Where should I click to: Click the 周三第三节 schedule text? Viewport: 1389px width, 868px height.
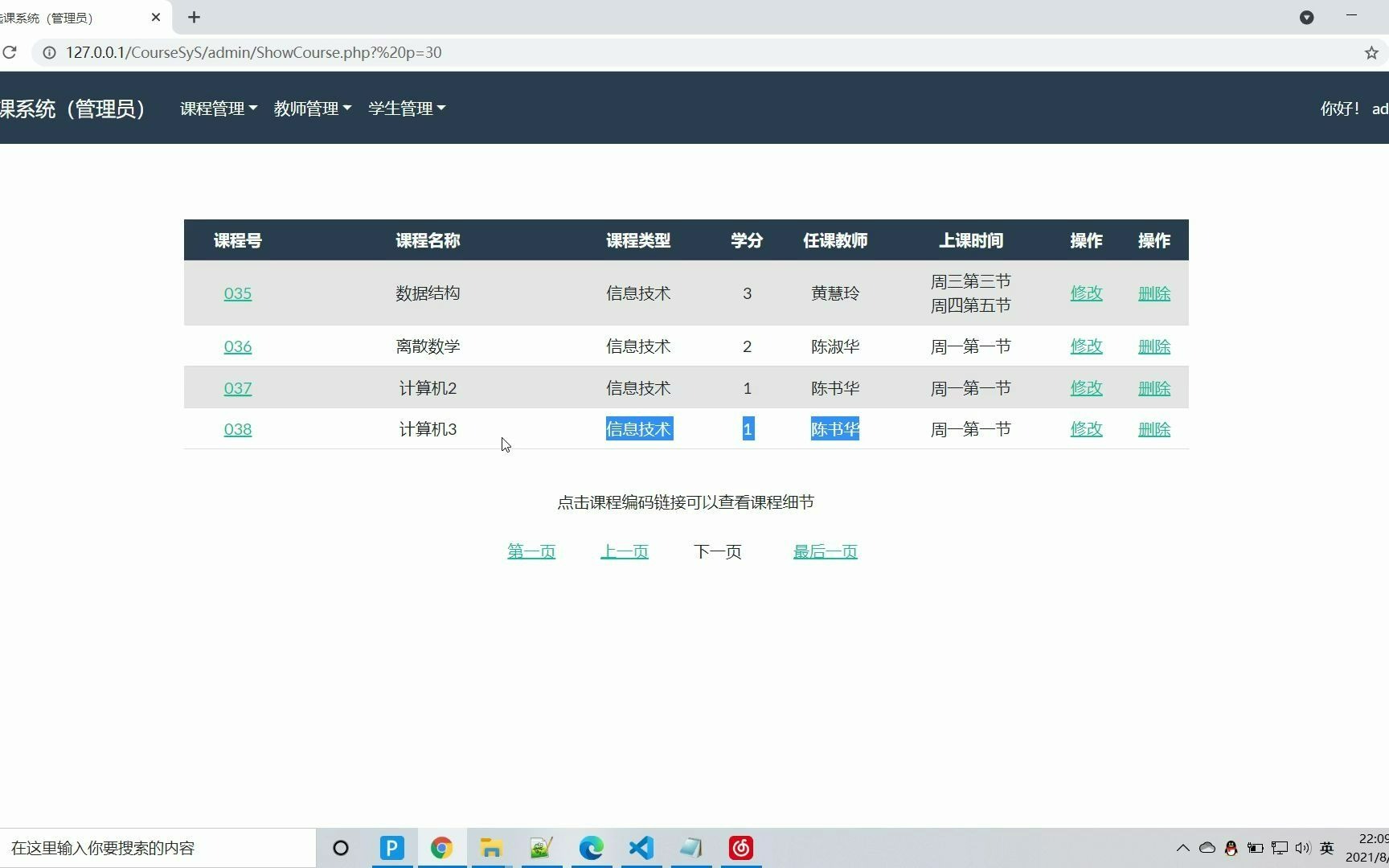tap(971, 281)
